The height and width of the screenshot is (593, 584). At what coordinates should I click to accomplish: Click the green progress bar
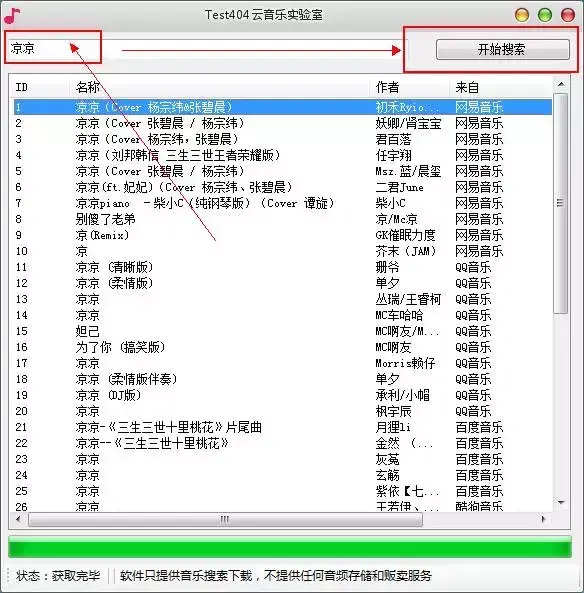pyautogui.click(x=290, y=547)
